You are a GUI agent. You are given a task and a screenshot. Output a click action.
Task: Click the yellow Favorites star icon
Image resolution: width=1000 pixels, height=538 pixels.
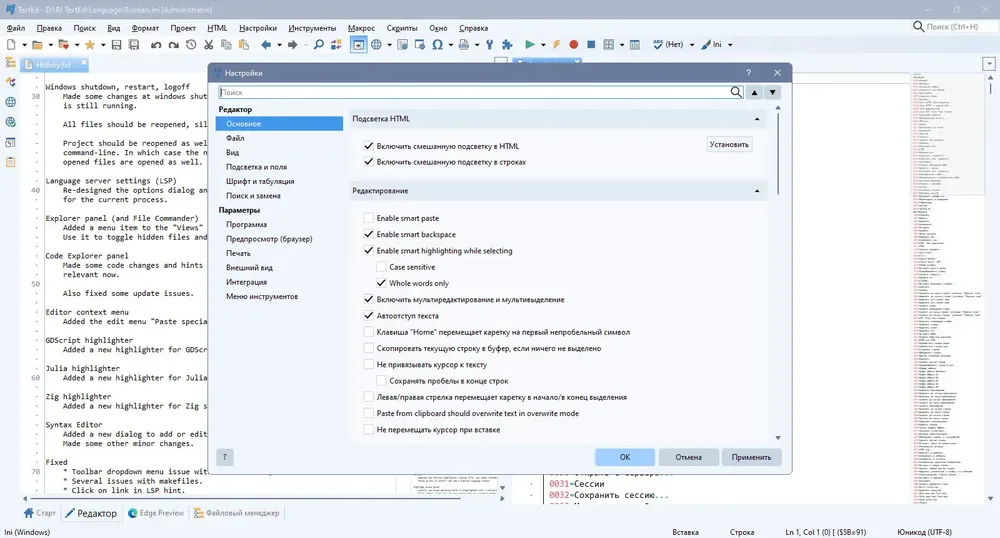point(90,45)
